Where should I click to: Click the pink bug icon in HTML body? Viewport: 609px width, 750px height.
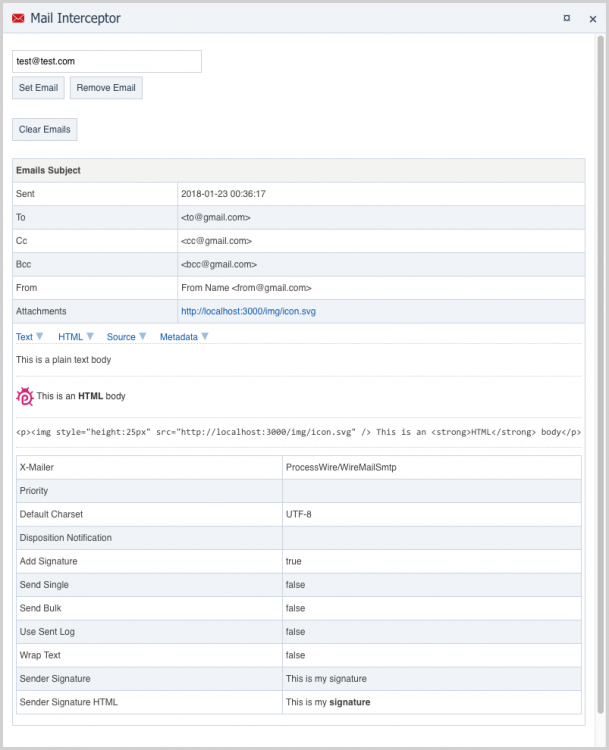pos(25,396)
